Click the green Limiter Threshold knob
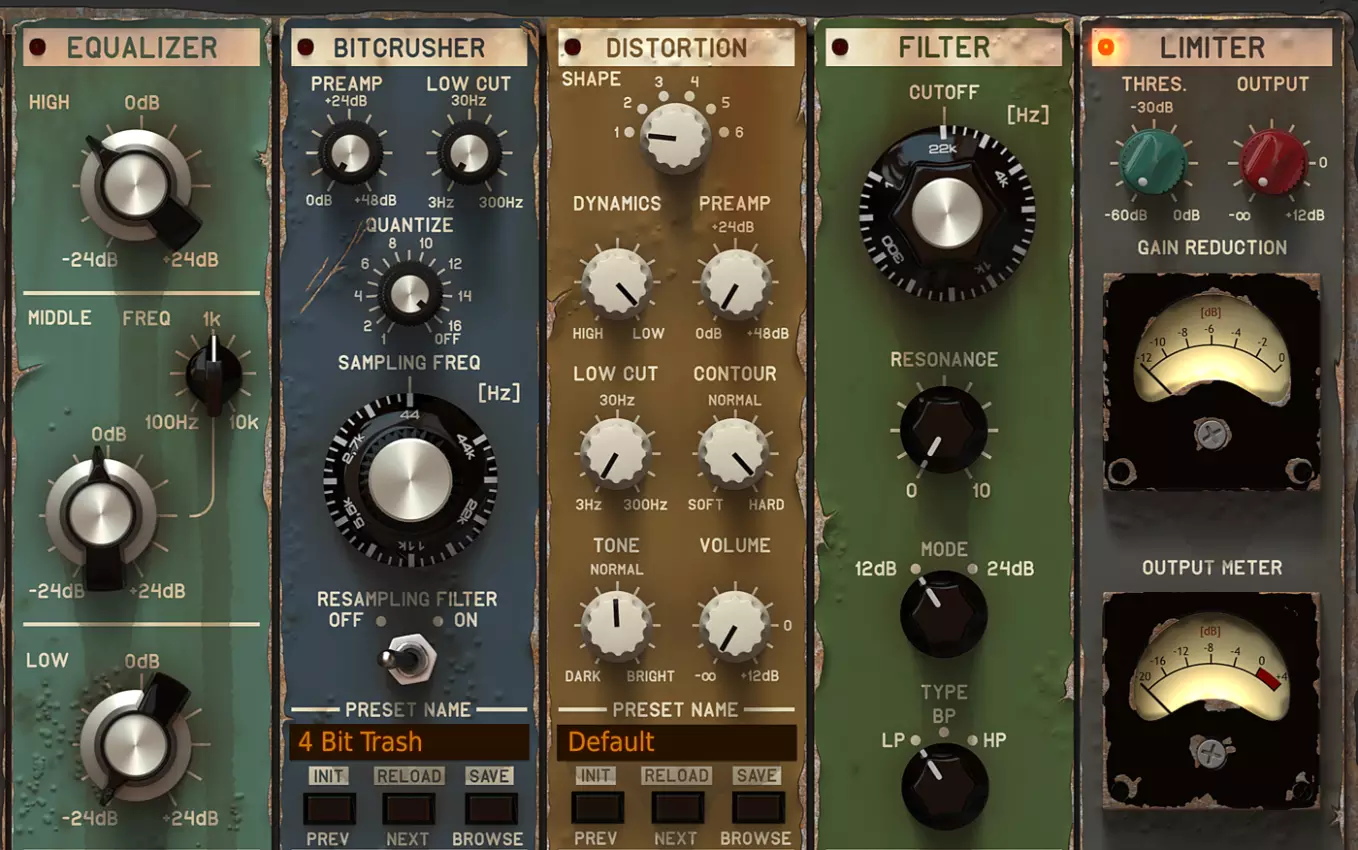The width and height of the screenshot is (1358, 850). pyautogui.click(x=1153, y=160)
